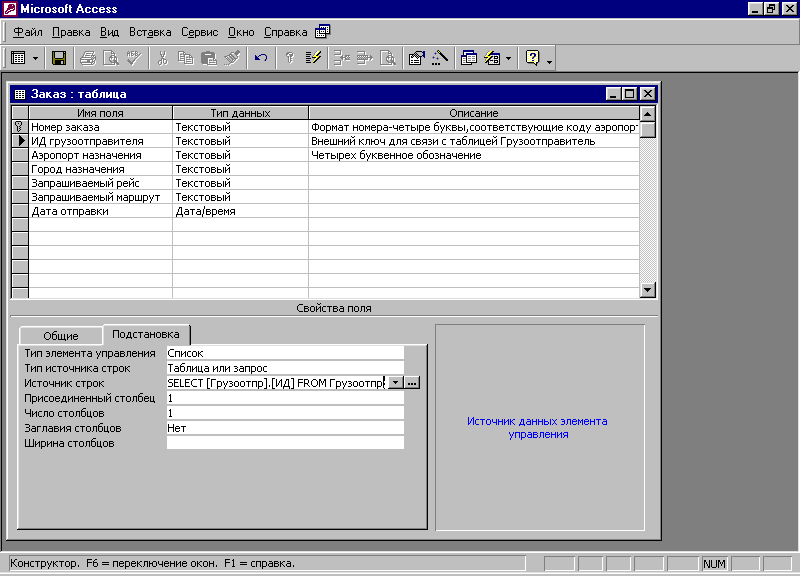Image resolution: width=800 pixels, height=576 pixels.
Task: Select the Подстановка tab
Action: (146, 334)
